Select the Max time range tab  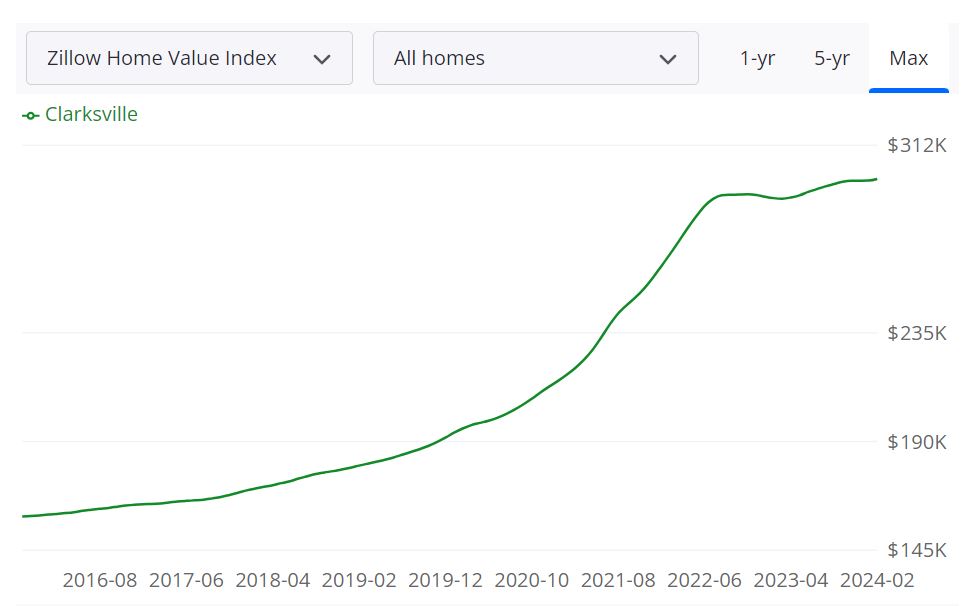click(908, 58)
